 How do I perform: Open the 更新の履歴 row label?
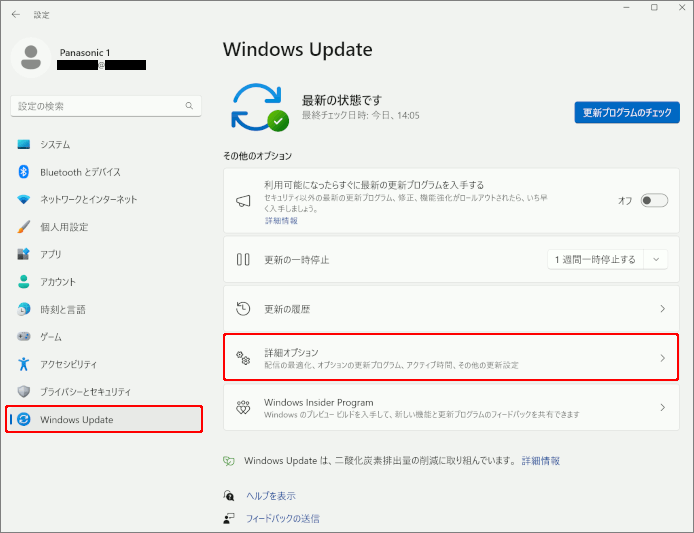tap(287, 309)
